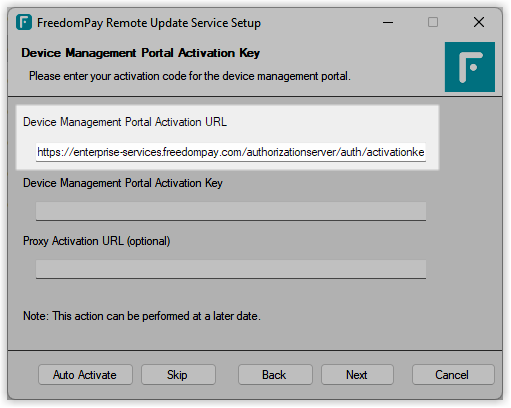The image size is (511, 408).
Task: Close the FreedomPay setup window
Action: (479, 23)
